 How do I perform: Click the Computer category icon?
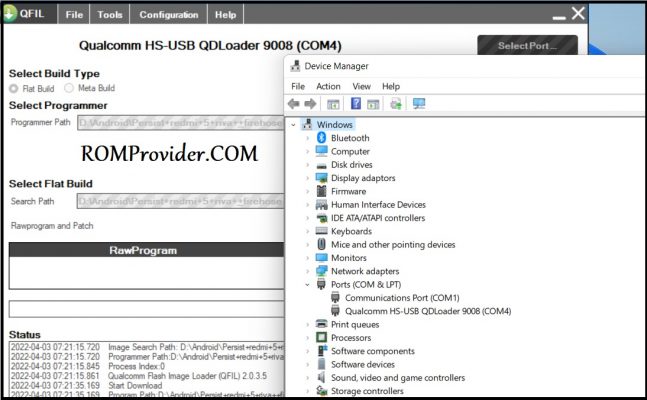(x=321, y=151)
